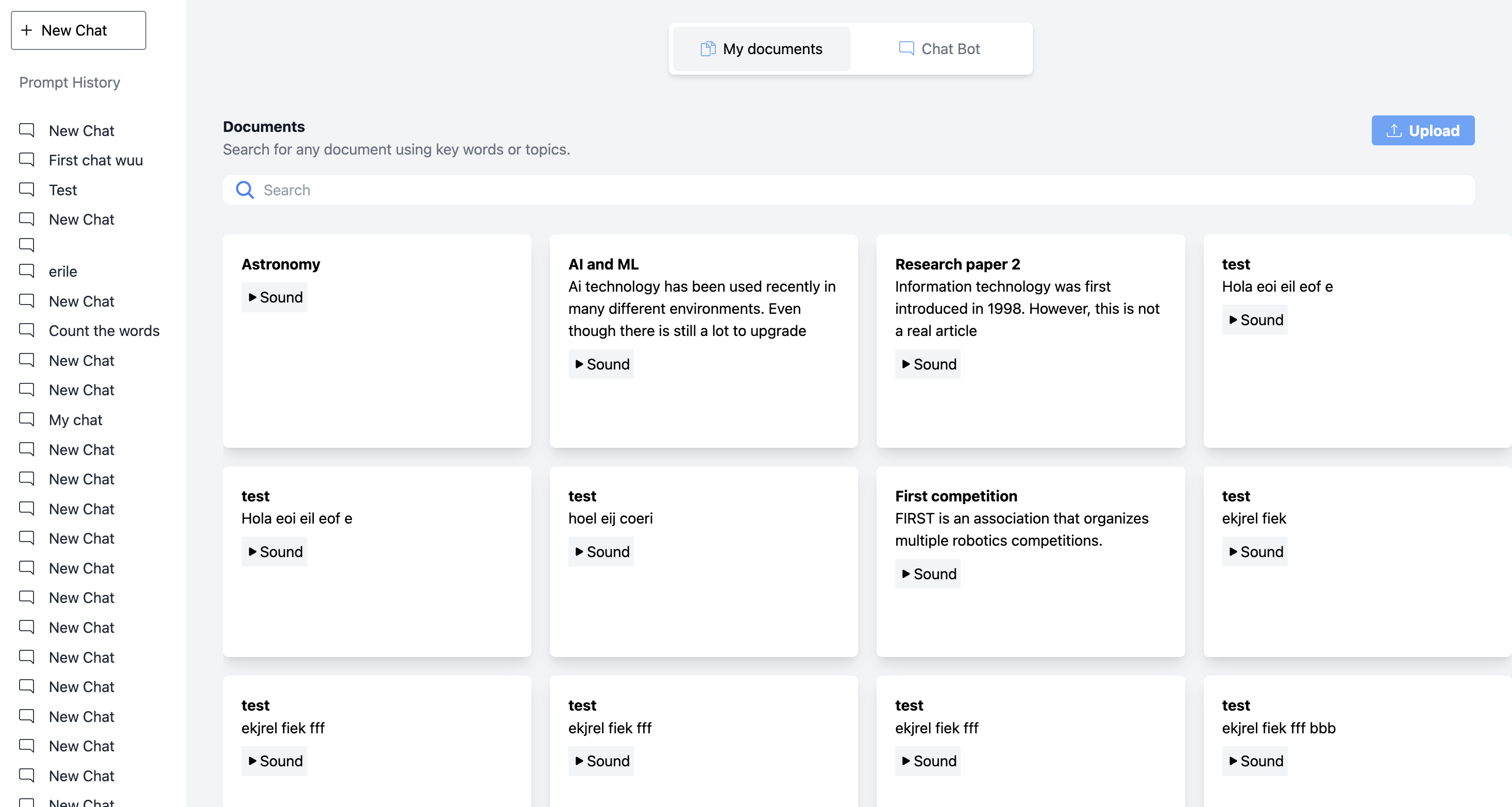This screenshot has width=1512, height=807.
Task: Click the search magnifier icon
Action: 245,190
